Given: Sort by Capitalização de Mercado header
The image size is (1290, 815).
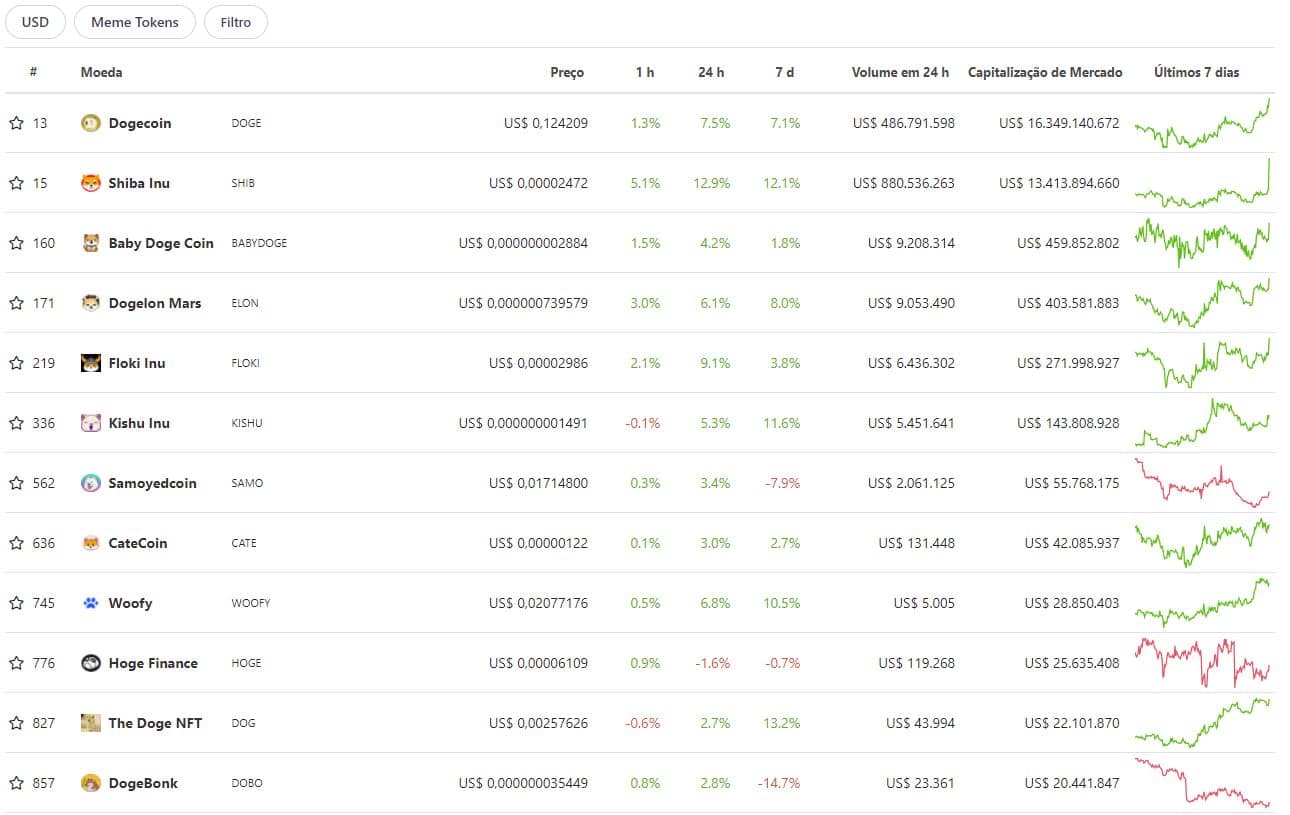Looking at the screenshot, I should click(x=1045, y=72).
